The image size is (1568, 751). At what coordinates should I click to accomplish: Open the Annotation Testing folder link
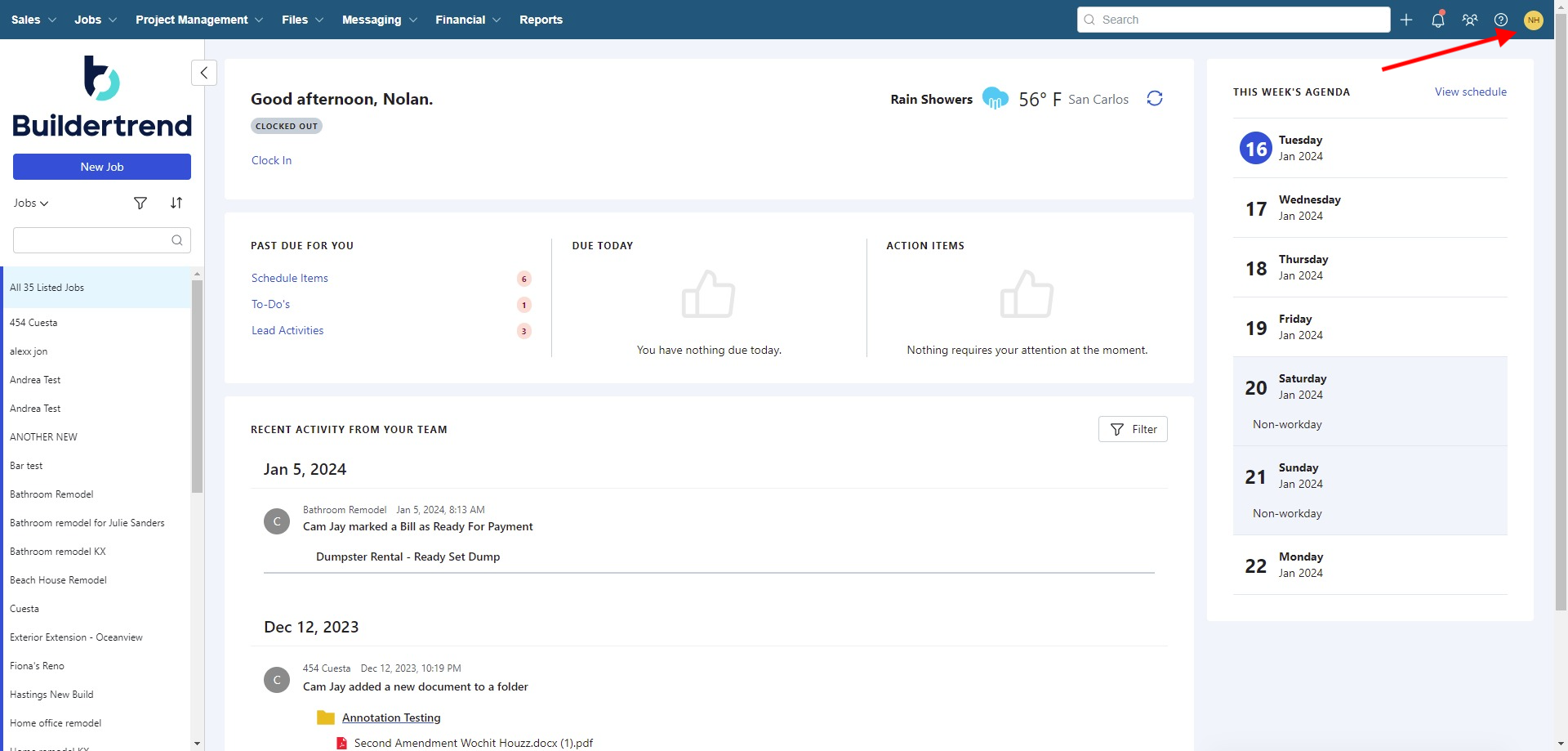391,717
